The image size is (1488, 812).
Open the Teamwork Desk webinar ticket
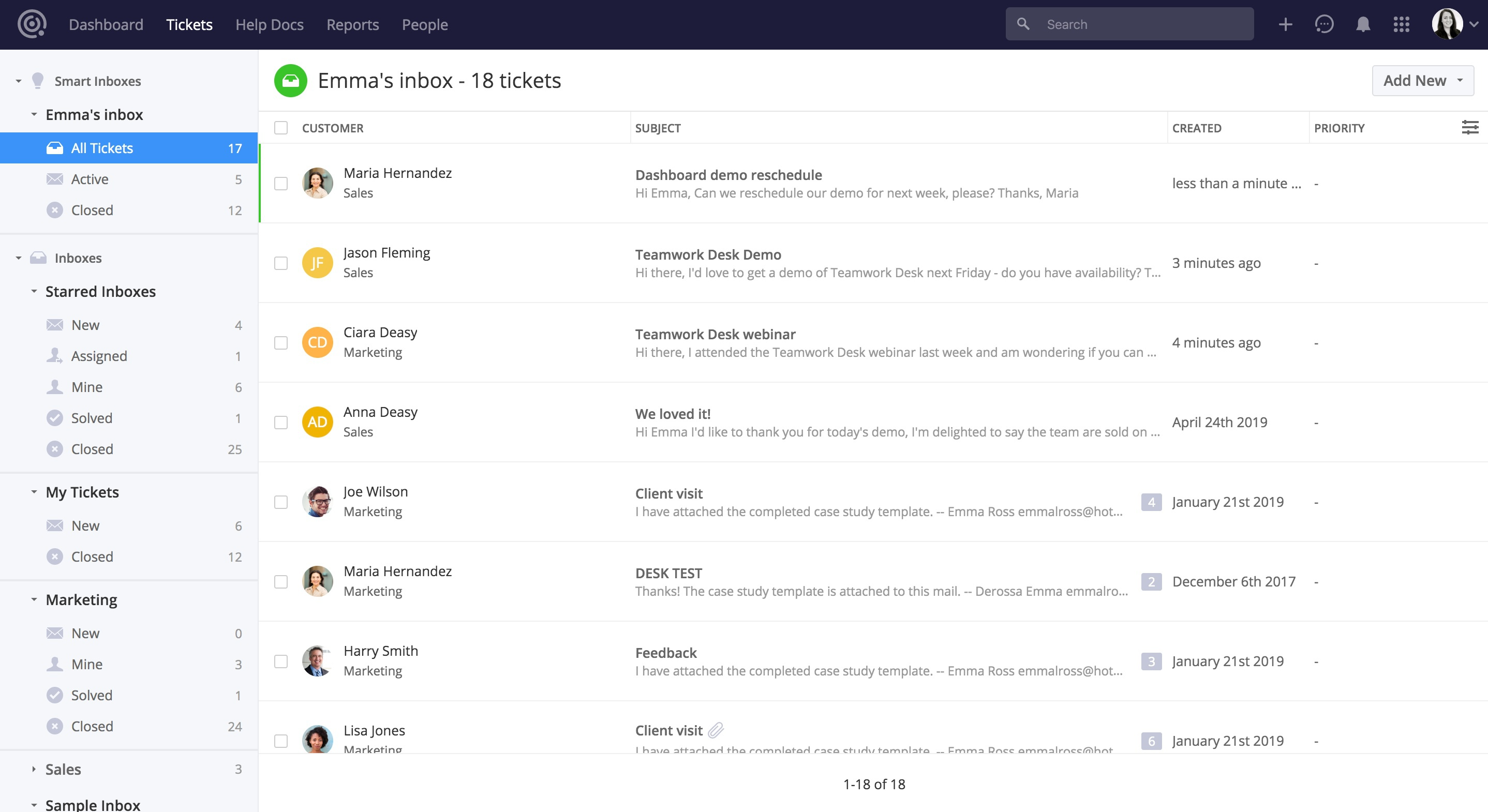(715, 335)
